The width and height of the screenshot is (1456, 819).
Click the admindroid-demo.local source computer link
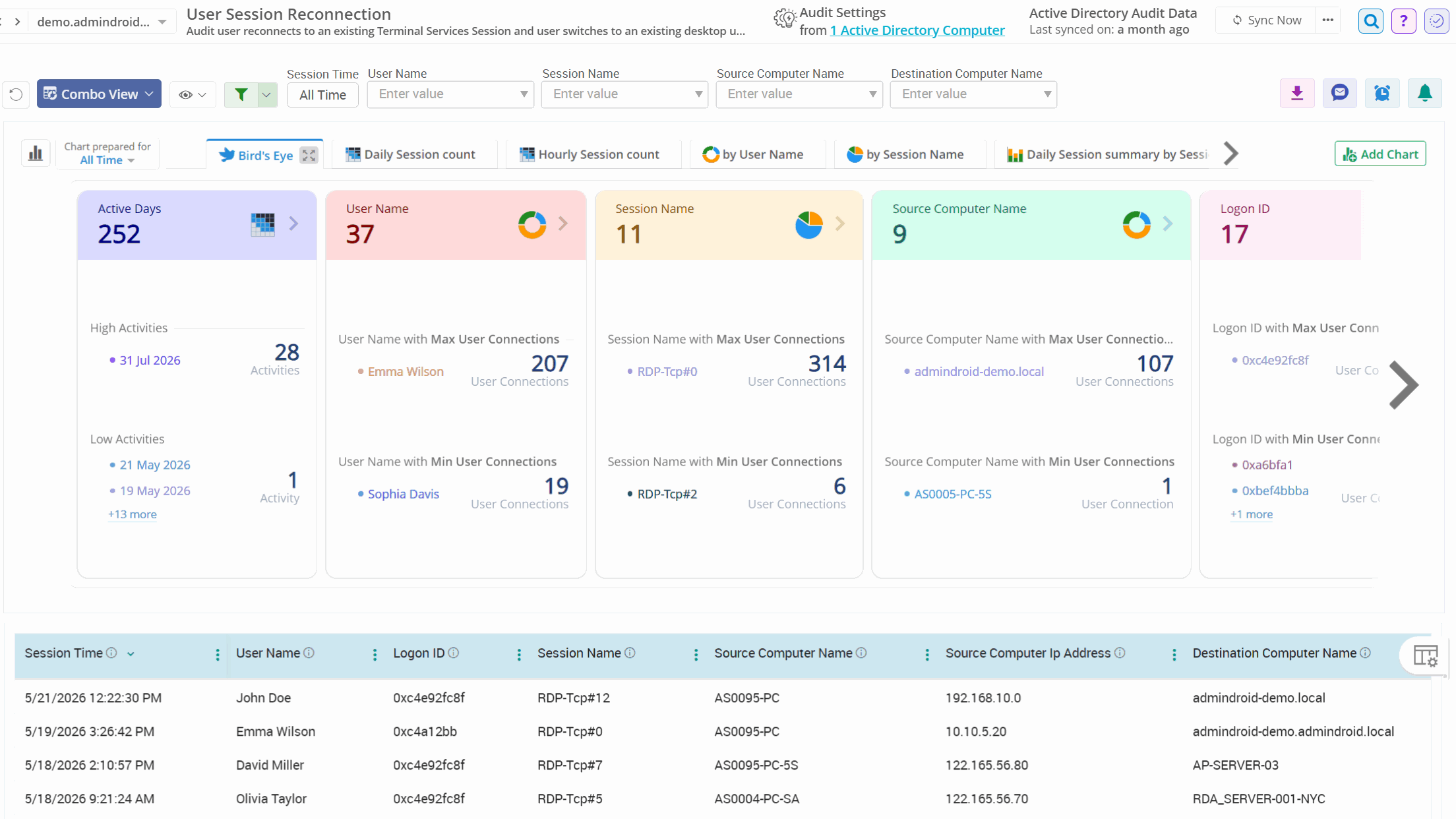pyautogui.click(x=979, y=371)
